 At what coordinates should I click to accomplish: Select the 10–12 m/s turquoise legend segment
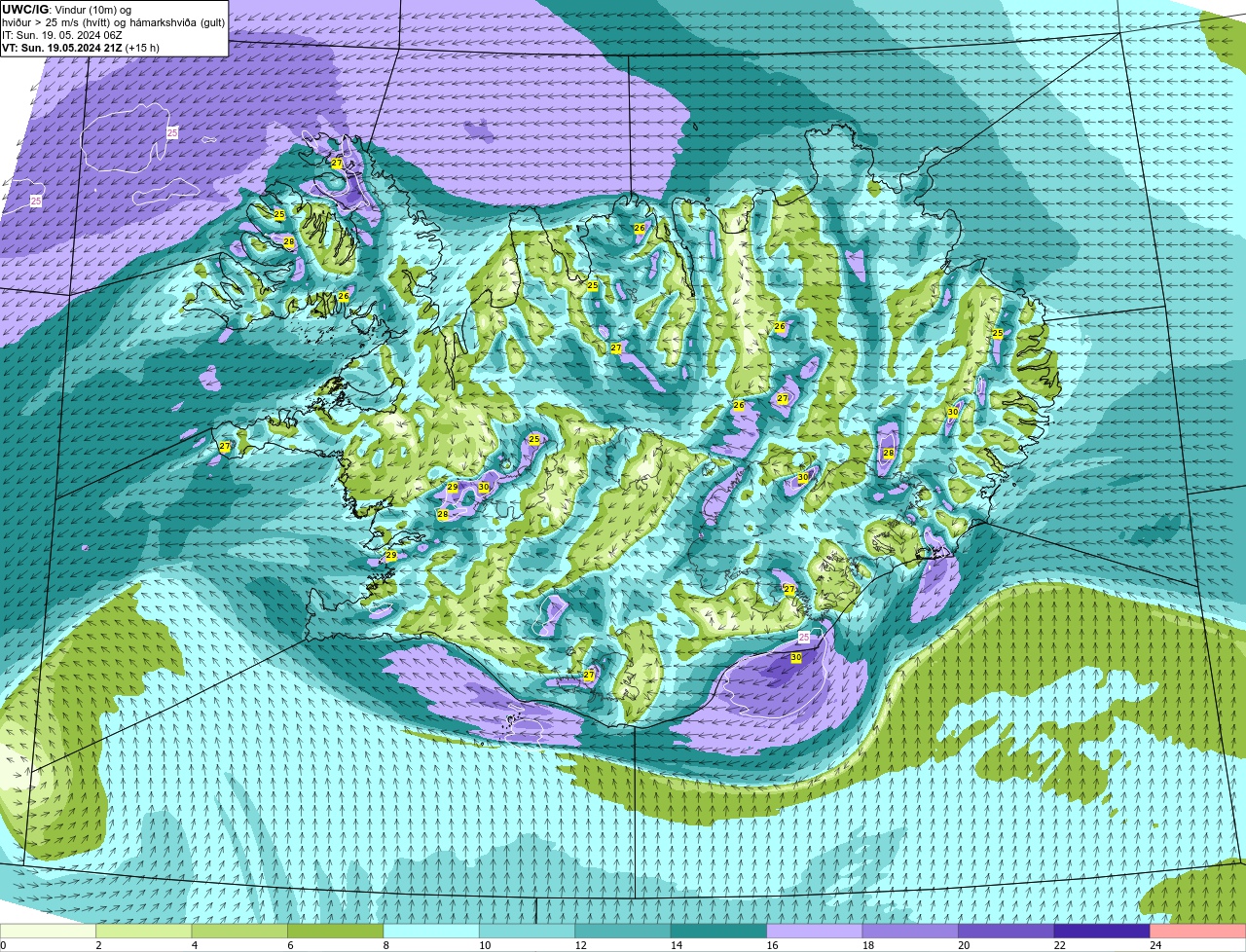point(528,931)
